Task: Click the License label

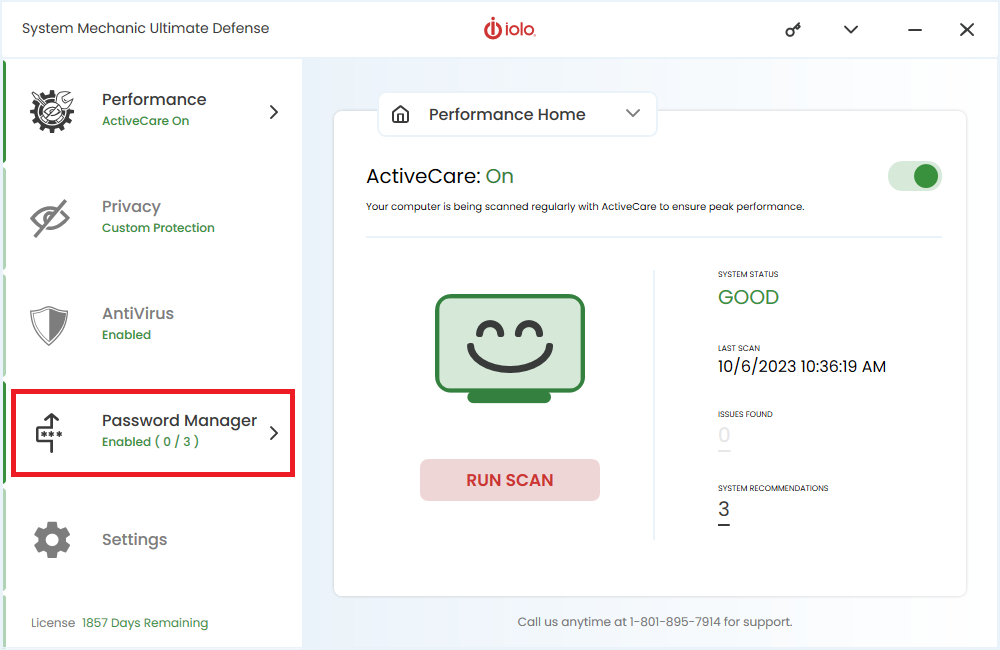Action: (x=53, y=623)
